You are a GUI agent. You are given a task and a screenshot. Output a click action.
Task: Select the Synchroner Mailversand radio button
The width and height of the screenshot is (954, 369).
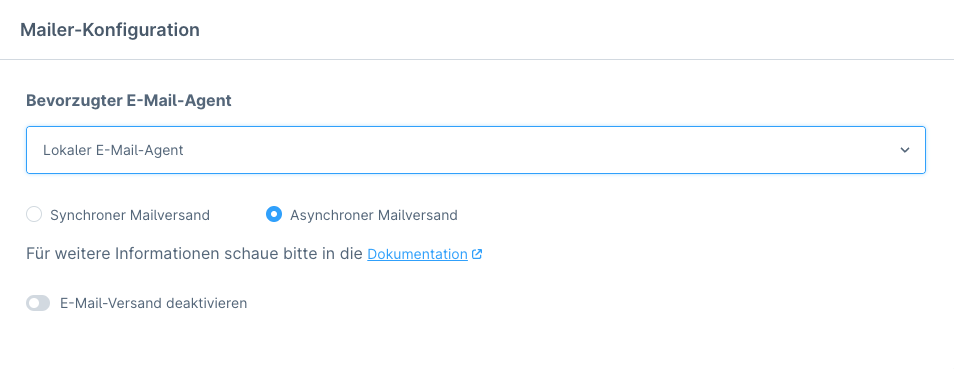[x=34, y=214]
